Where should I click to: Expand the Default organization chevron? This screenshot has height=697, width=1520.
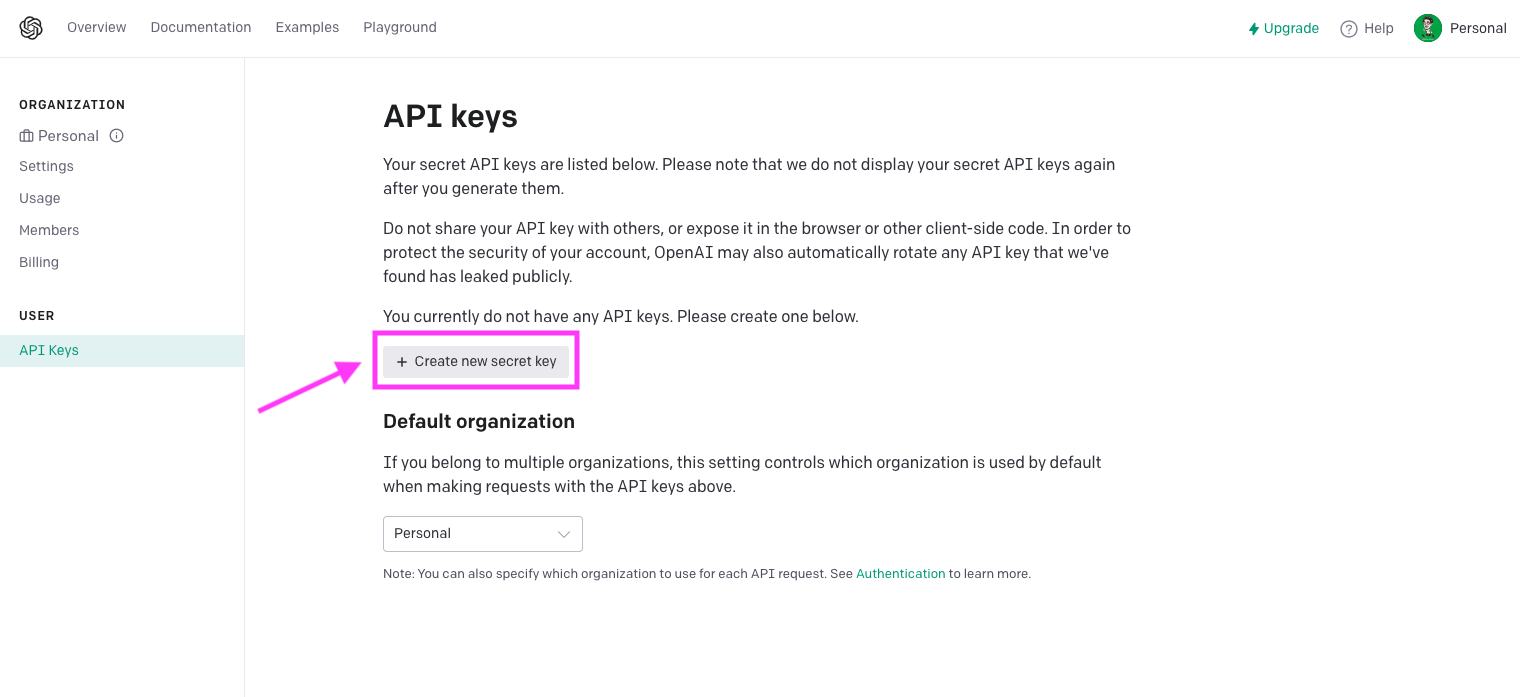(564, 534)
